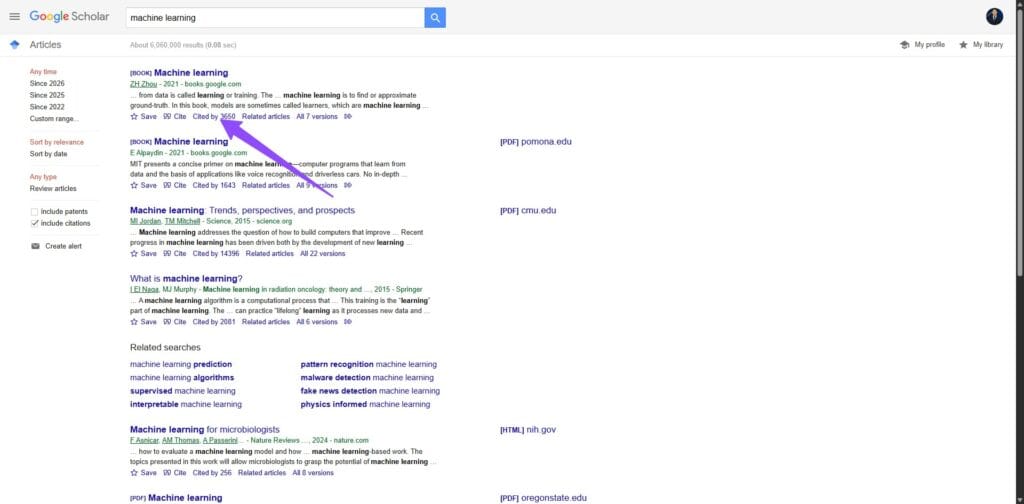Enable the include patents checkbox
1024x504 pixels.
click(x=35, y=212)
